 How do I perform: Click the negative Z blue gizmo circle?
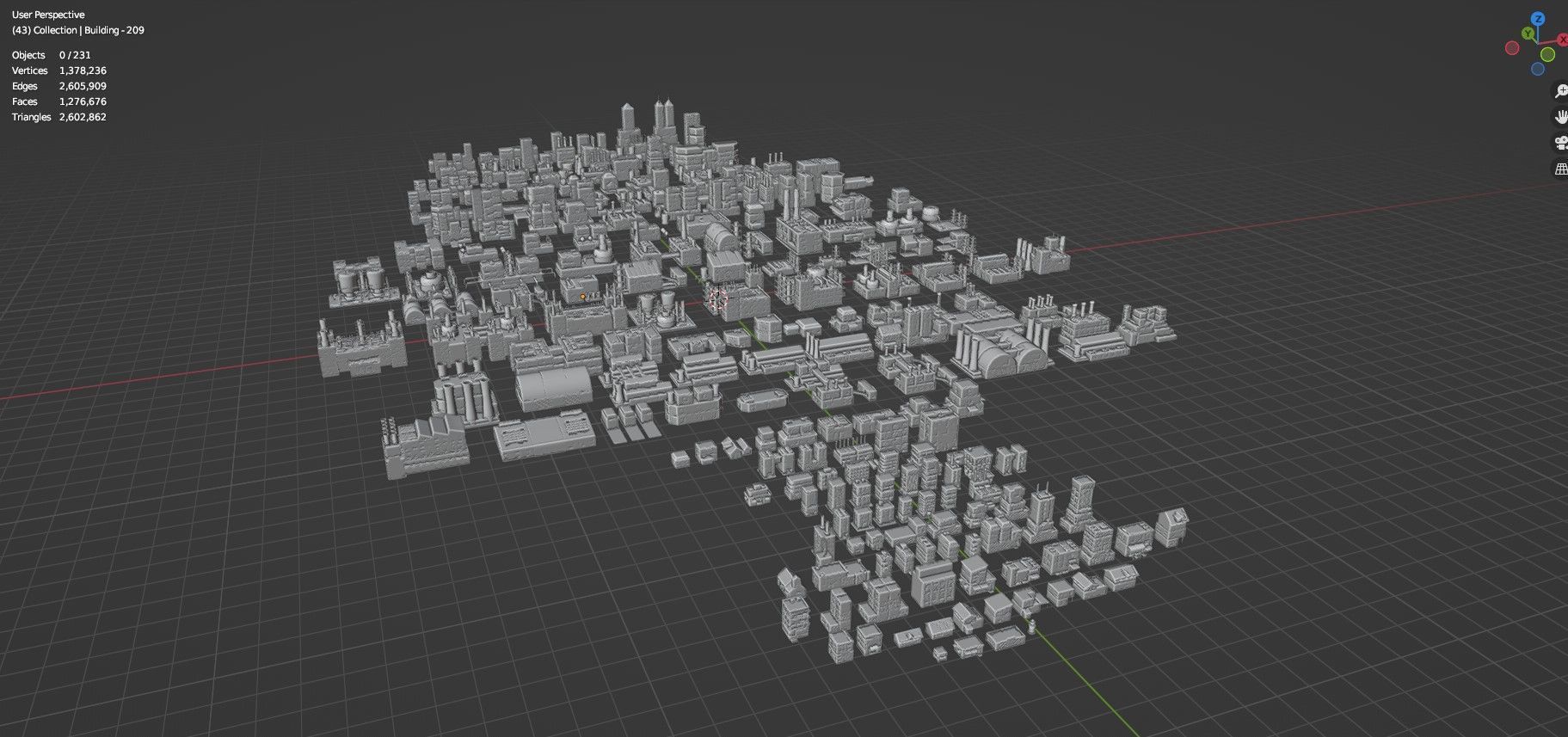click(x=1538, y=69)
